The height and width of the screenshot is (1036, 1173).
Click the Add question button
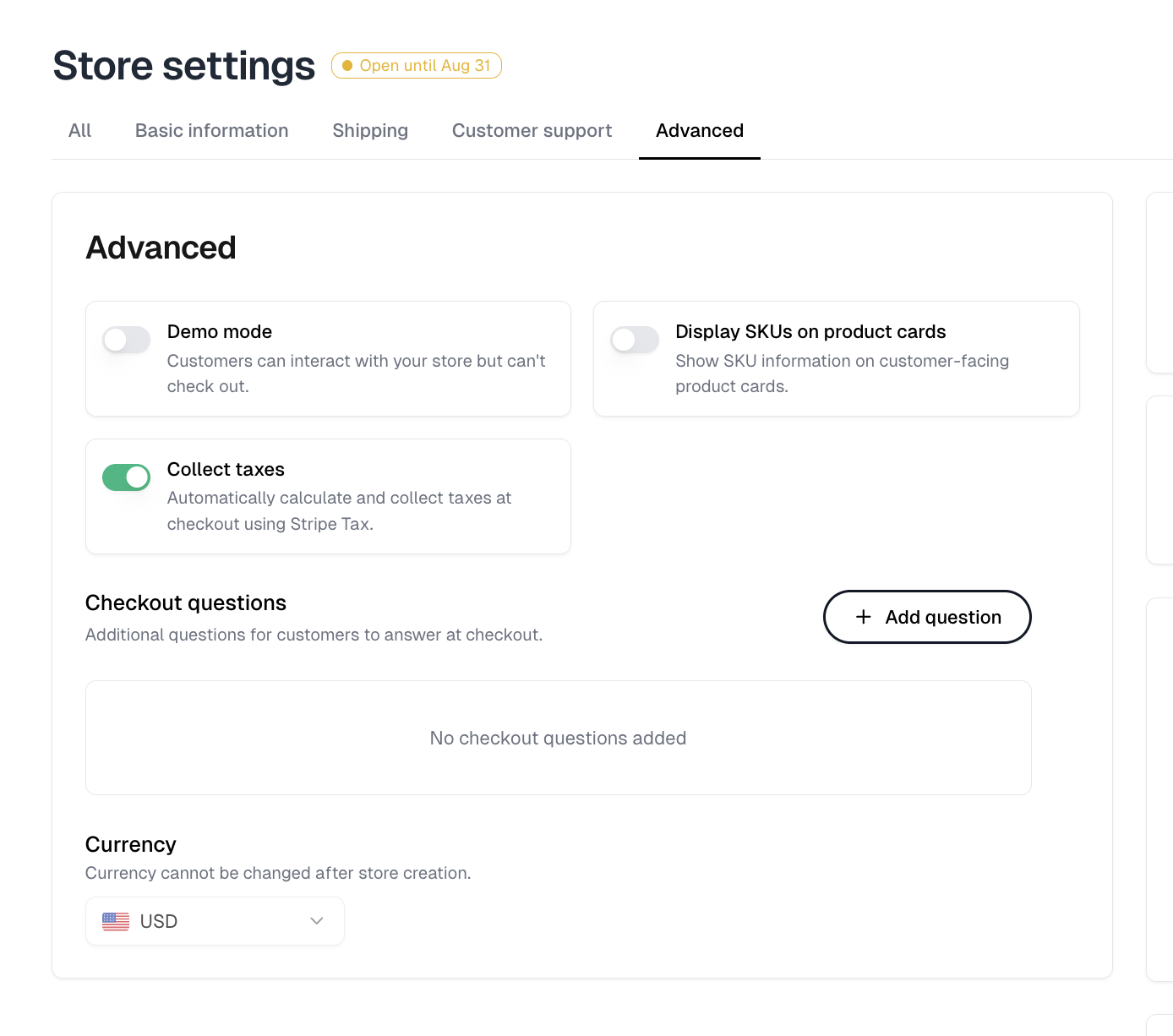[x=927, y=617]
